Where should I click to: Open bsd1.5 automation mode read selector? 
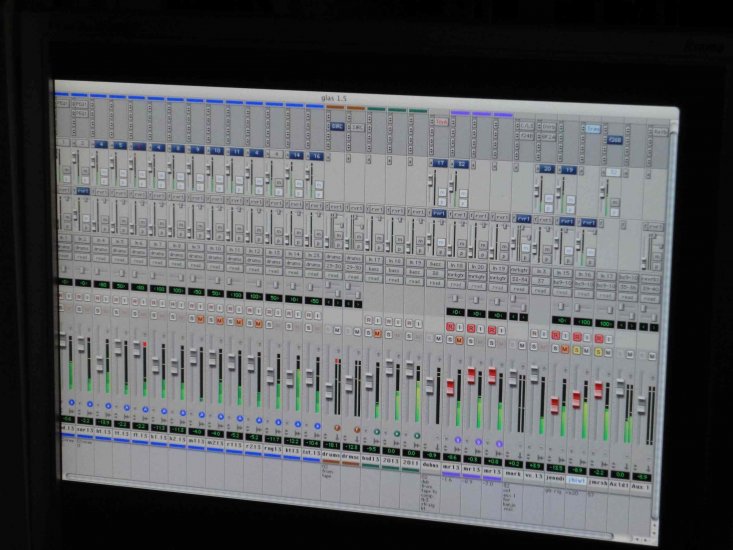pos(374,279)
